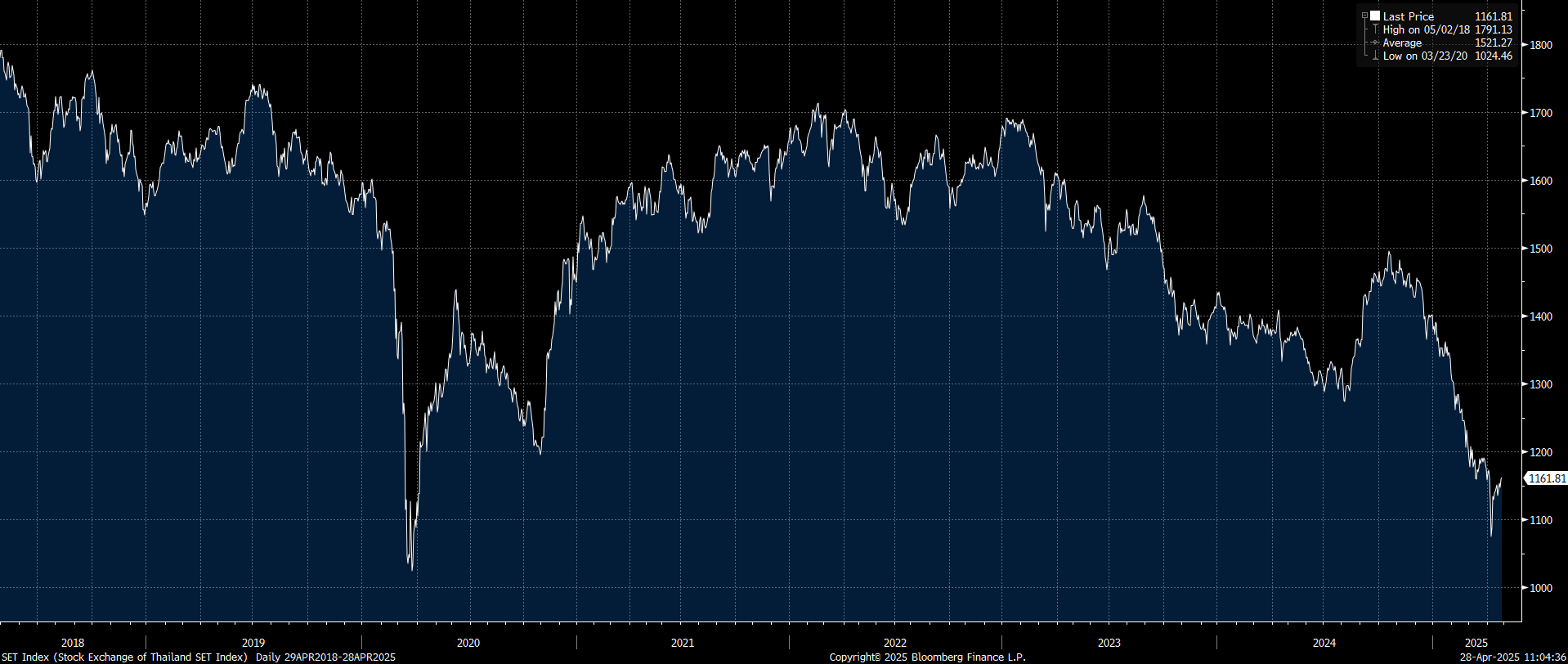Click the 2024 label on time axis
Viewport: 1568px width, 664px height.
coord(1324,643)
